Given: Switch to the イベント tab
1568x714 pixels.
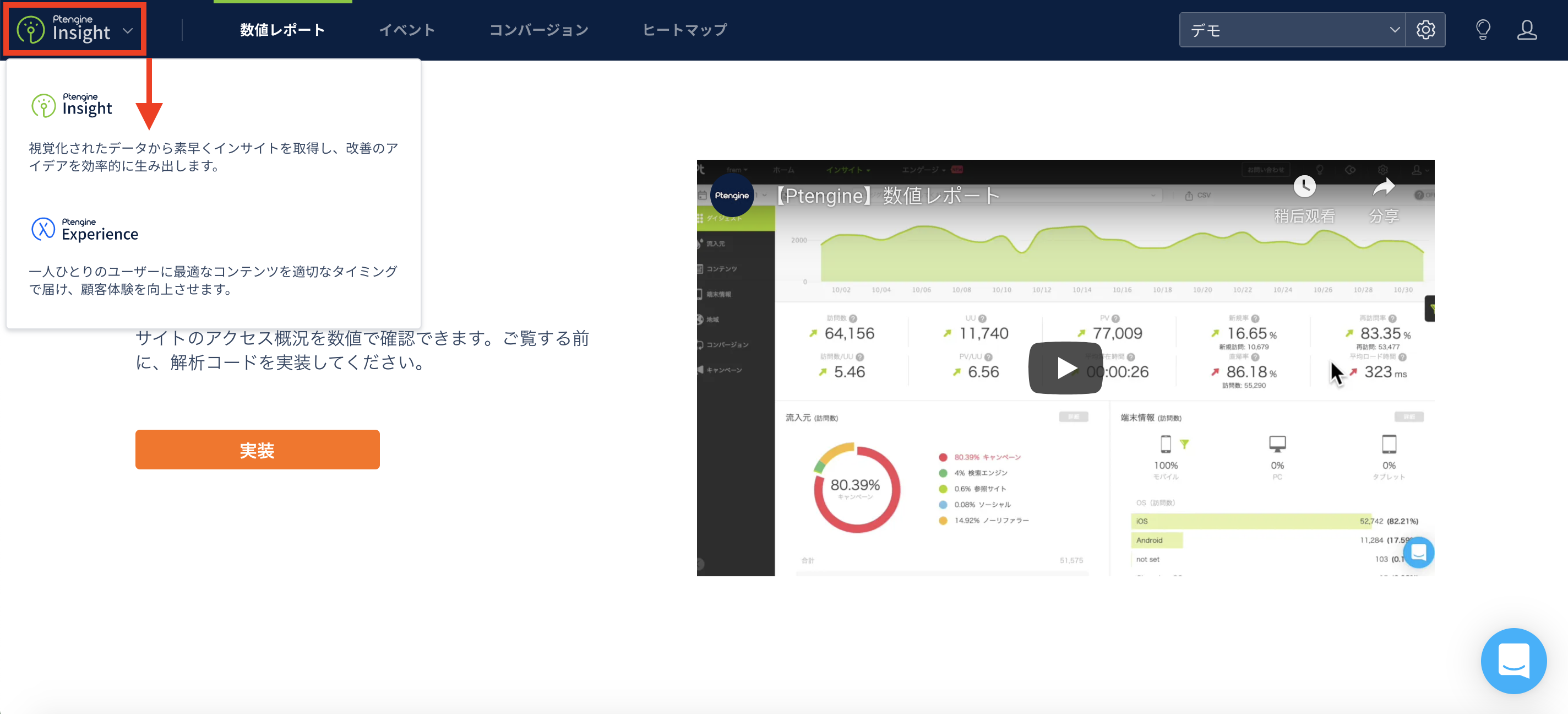Looking at the screenshot, I should [x=407, y=30].
